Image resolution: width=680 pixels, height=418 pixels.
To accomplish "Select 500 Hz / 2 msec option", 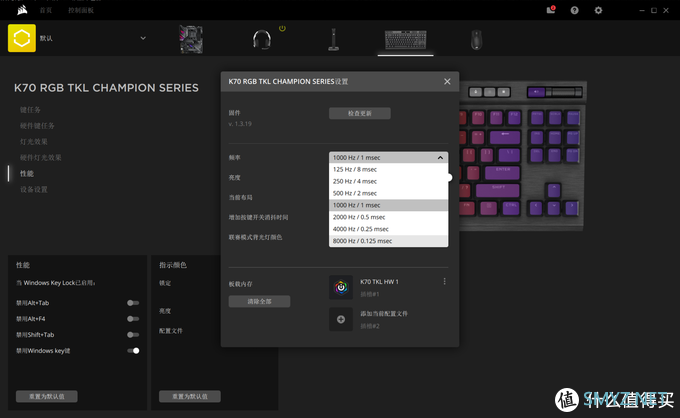I will [x=389, y=193].
